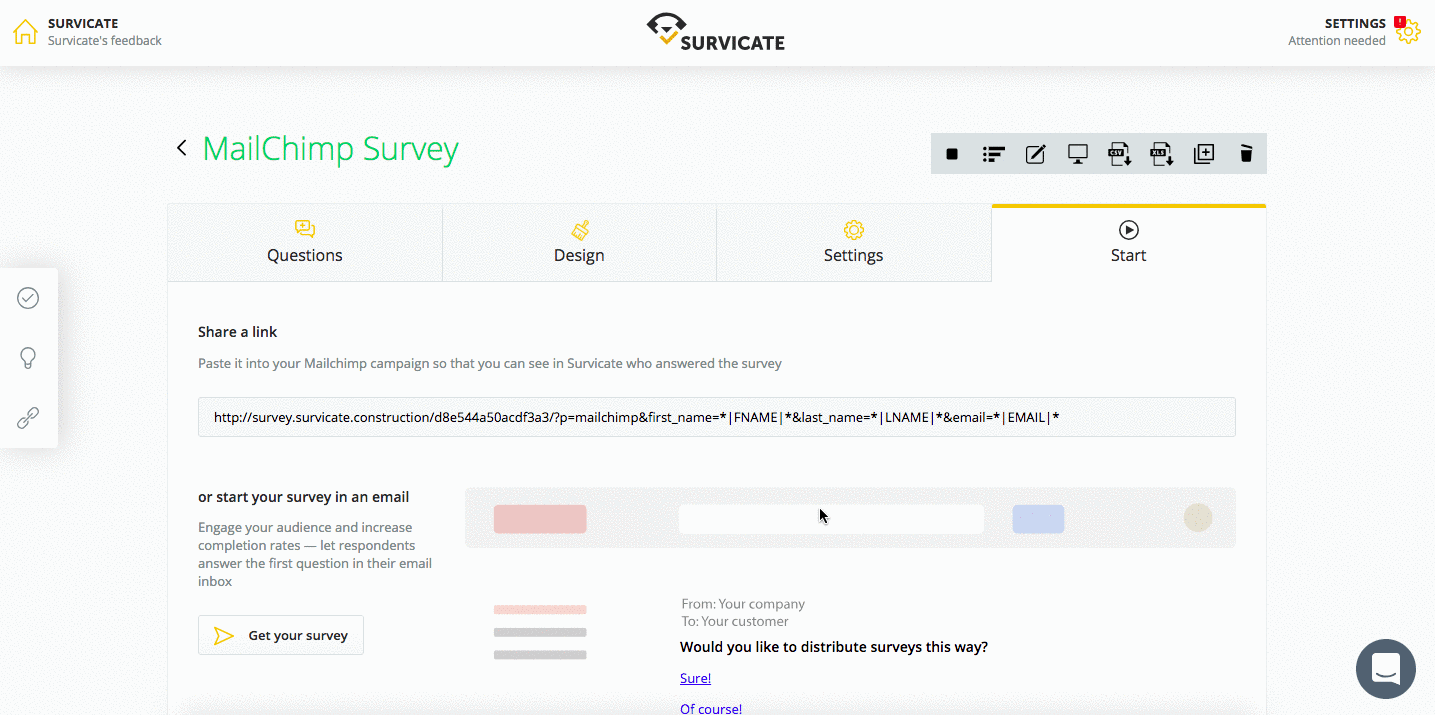Open the lightbulb item in left sidebar
The width and height of the screenshot is (1435, 715).
point(28,358)
